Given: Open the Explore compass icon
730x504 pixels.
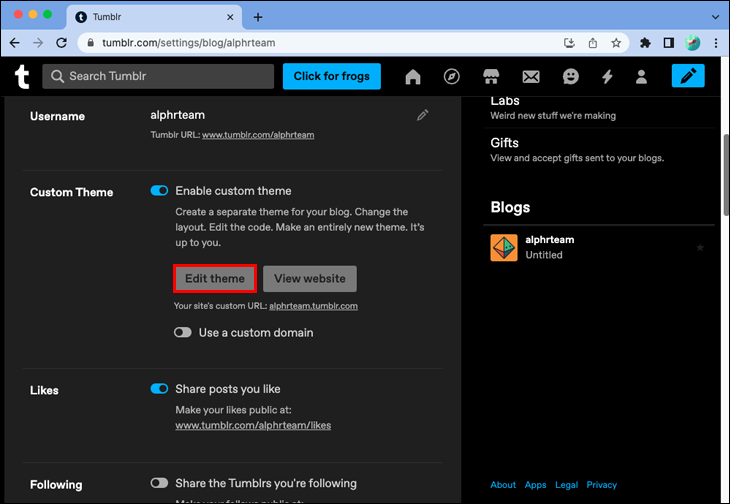Looking at the screenshot, I should click(x=452, y=77).
